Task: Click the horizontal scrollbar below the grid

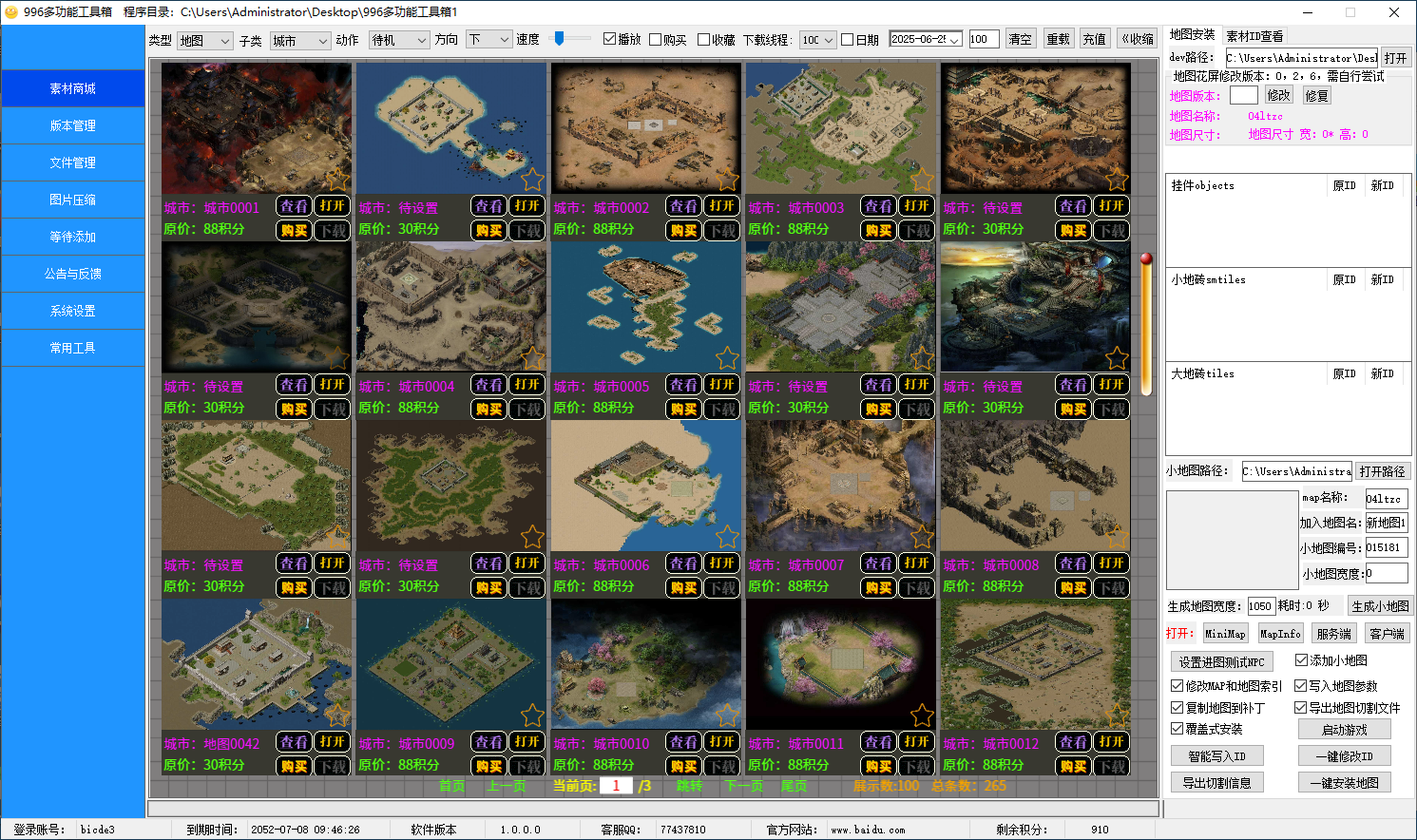Action: [653, 809]
